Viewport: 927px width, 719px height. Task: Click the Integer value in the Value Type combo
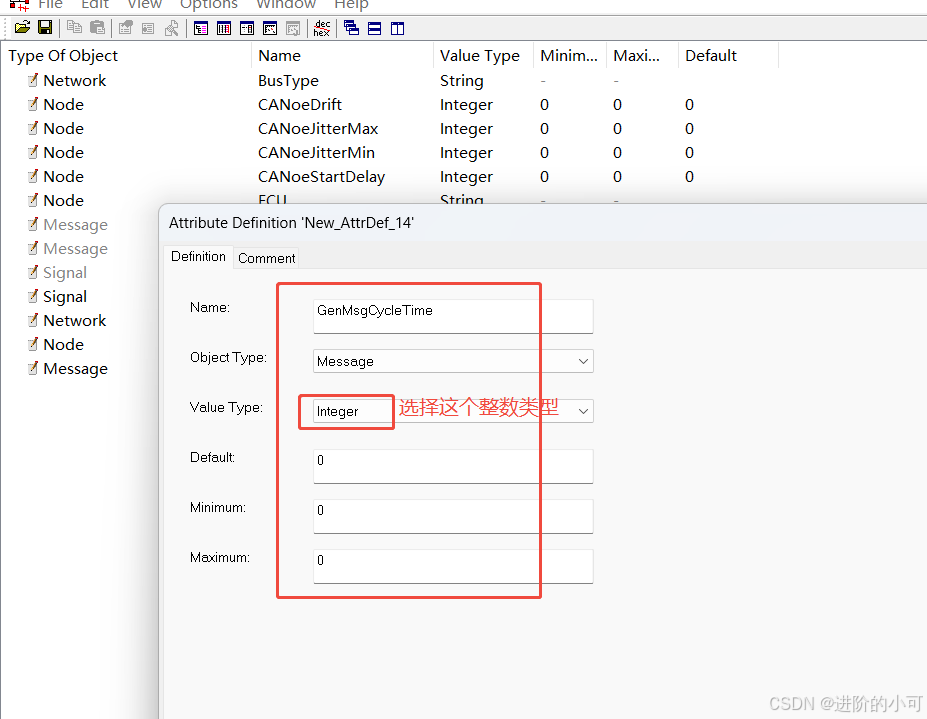tap(338, 412)
